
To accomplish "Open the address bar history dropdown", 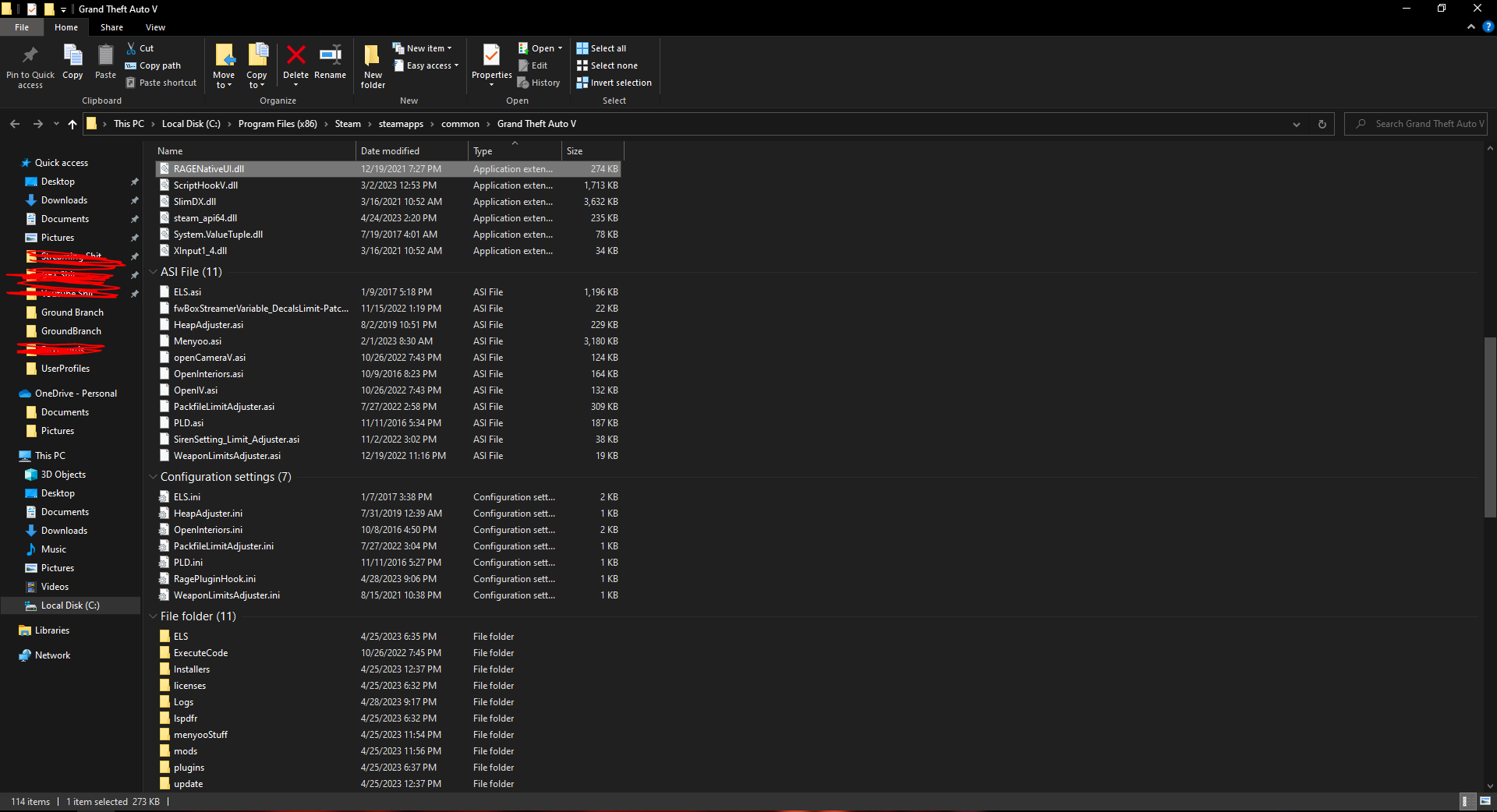I will click(1297, 124).
